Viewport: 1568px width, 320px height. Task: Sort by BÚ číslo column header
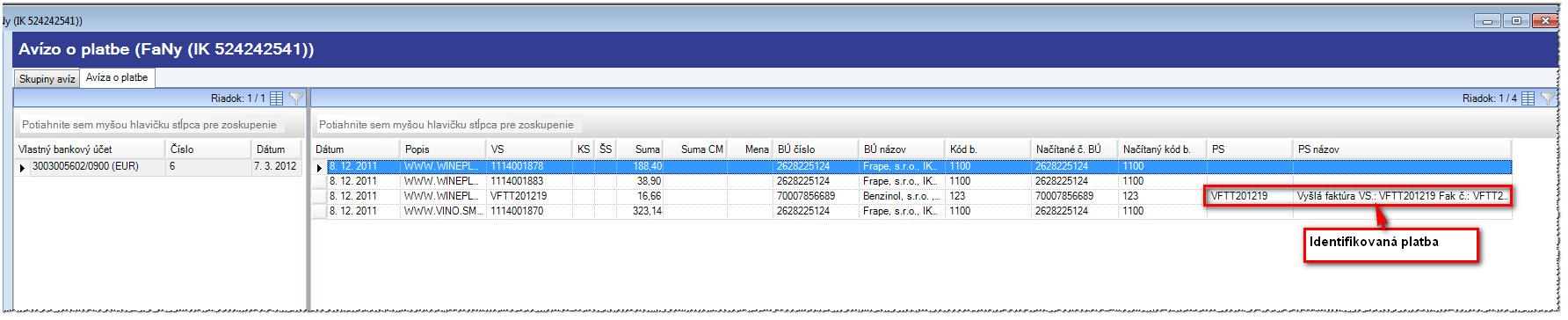pyautogui.click(x=816, y=149)
